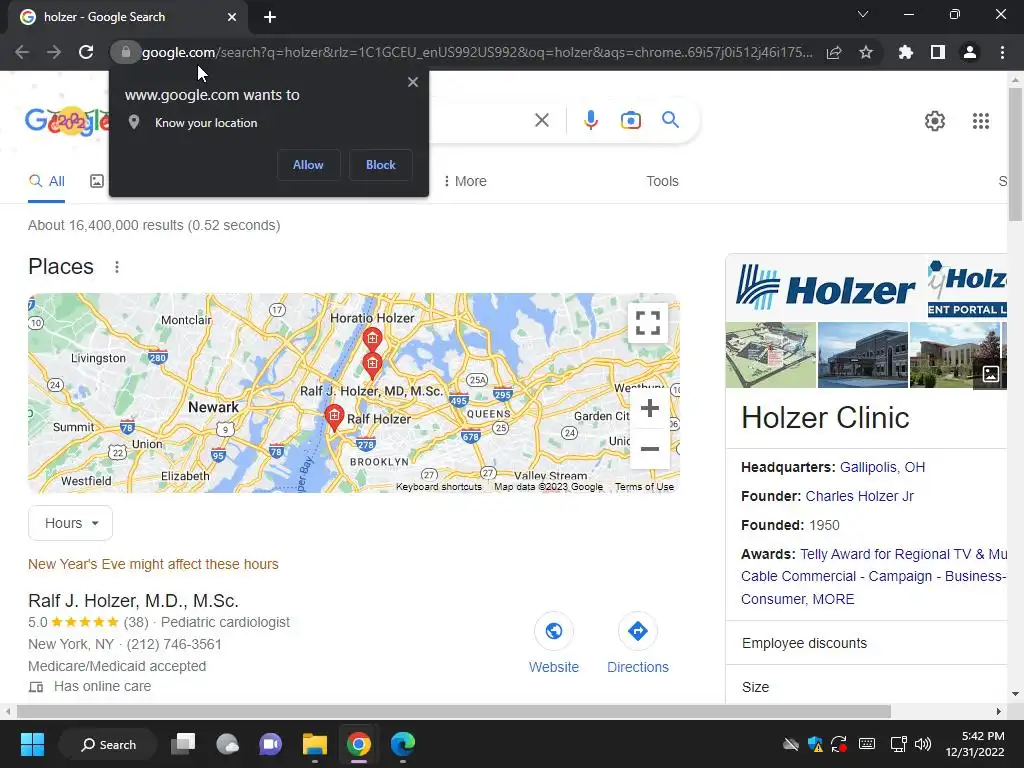Open Places section three-dot options

[x=117, y=267]
